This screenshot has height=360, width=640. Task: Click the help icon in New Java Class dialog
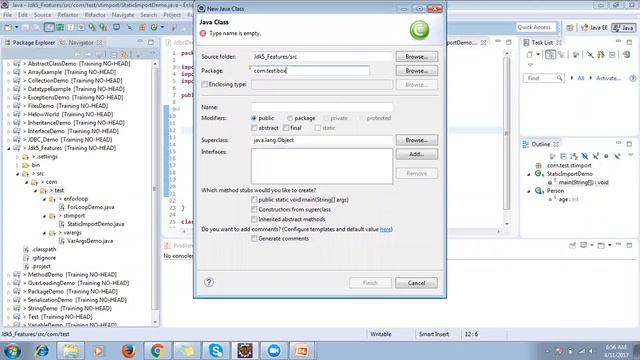(x=209, y=282)
